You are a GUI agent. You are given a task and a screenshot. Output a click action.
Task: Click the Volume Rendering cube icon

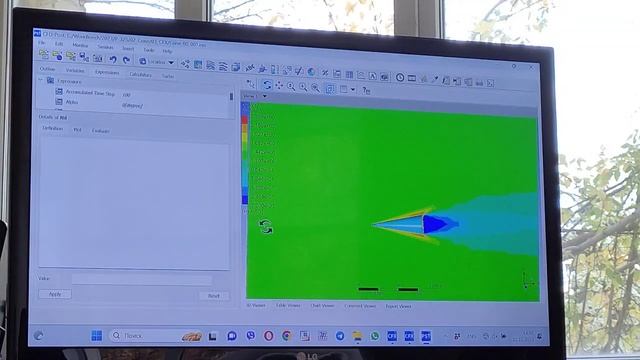(236, 67)
